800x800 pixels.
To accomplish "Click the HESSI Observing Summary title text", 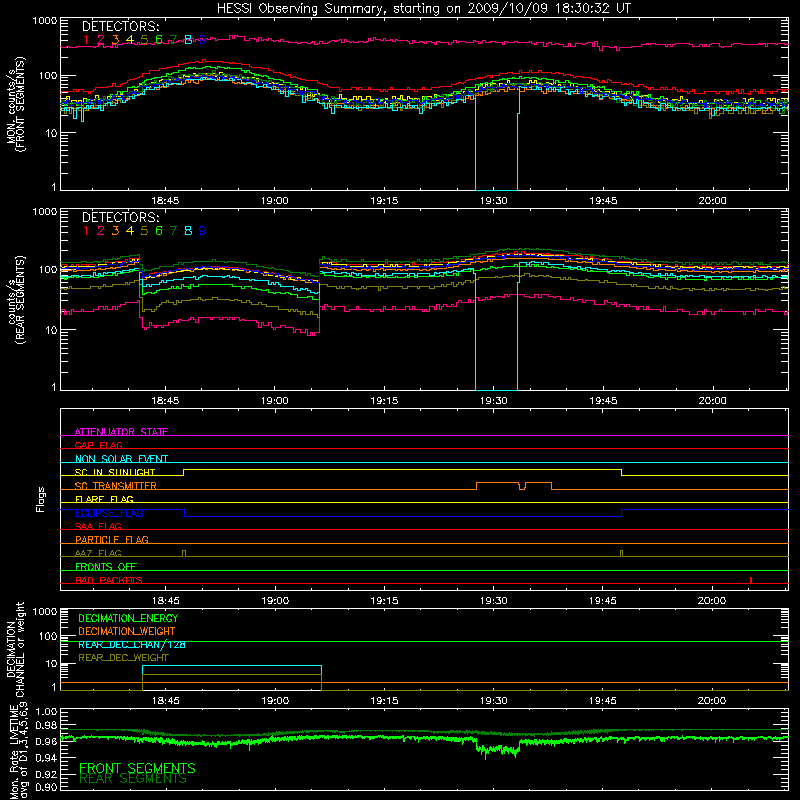I will (423, 9).
